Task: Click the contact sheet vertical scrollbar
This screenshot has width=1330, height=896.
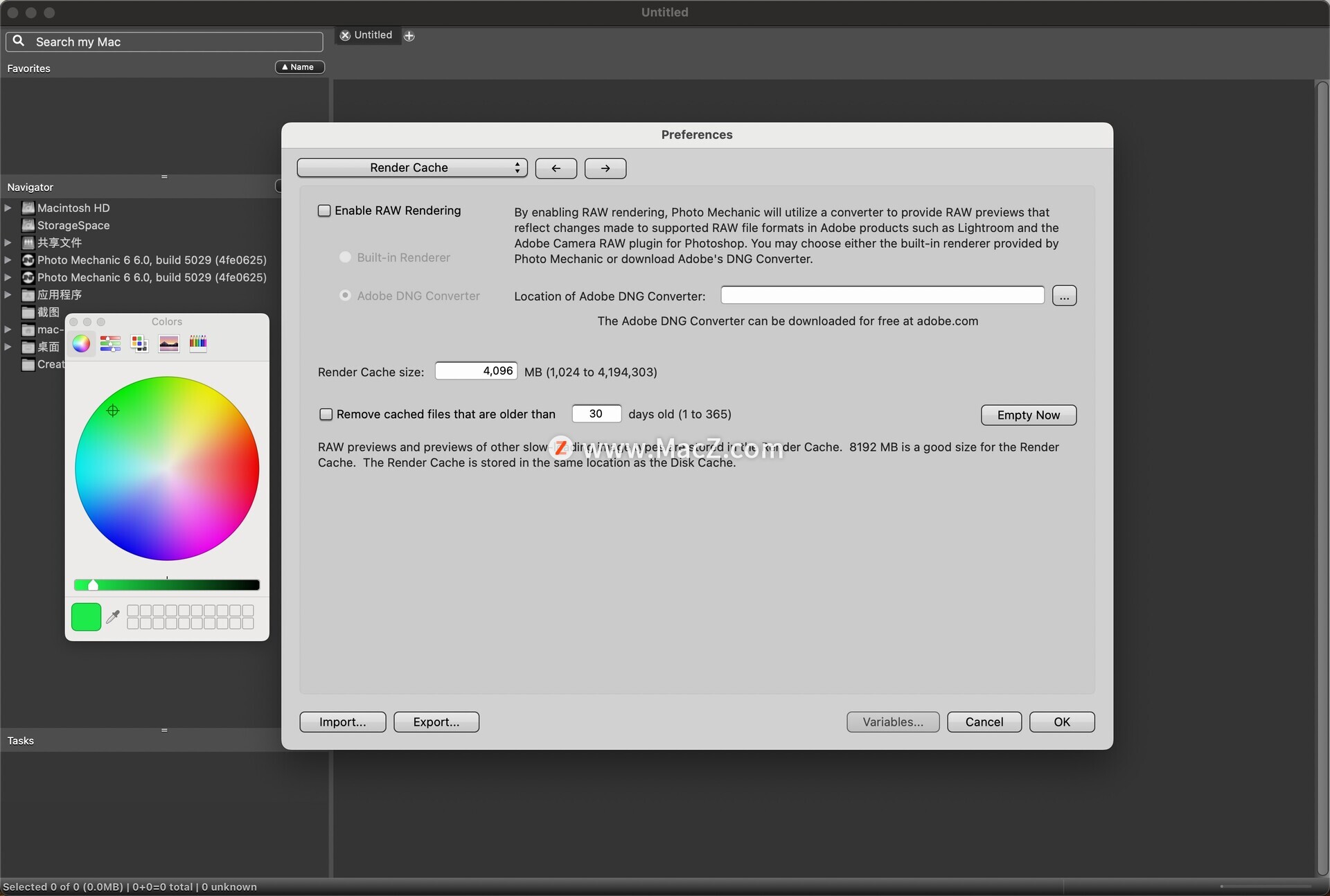Action: click(1322, 478)
